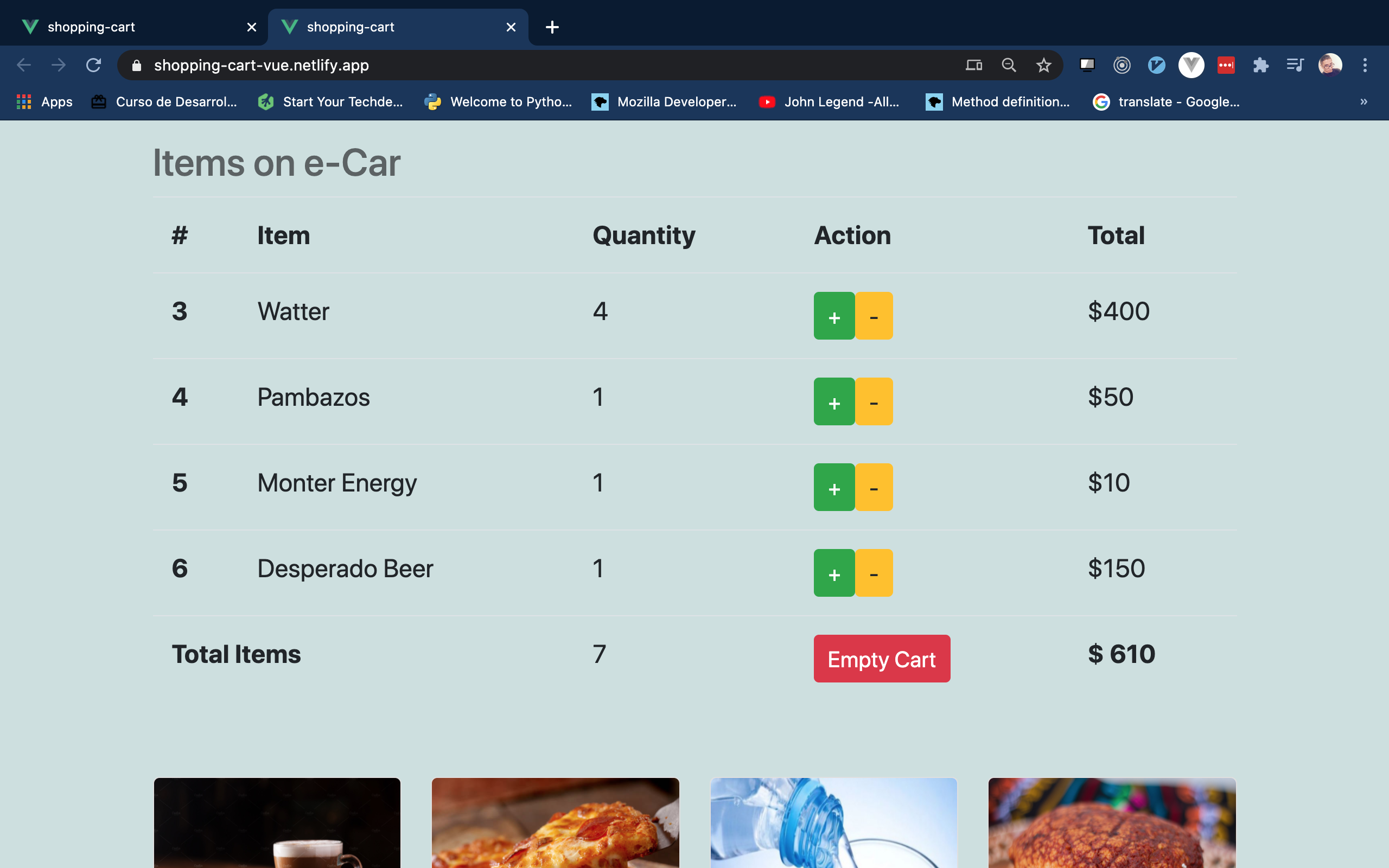Viewport: 1389px width, 868px height.
Task: Click the 'Total' column header
Action: tap(1116, 235)
